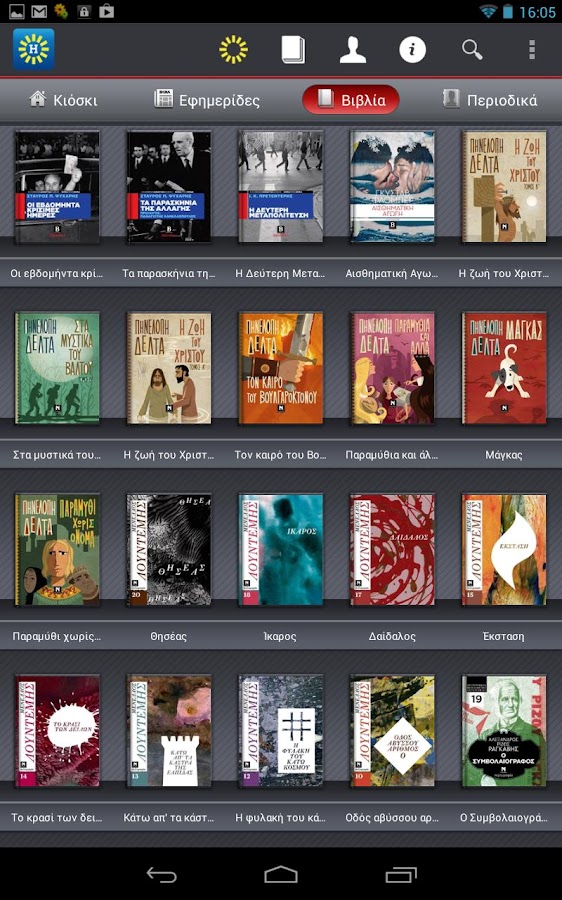Viewport: 562px width, 900px height.
Task: Open the stacked pages library icon
Action: click(293, 50)
